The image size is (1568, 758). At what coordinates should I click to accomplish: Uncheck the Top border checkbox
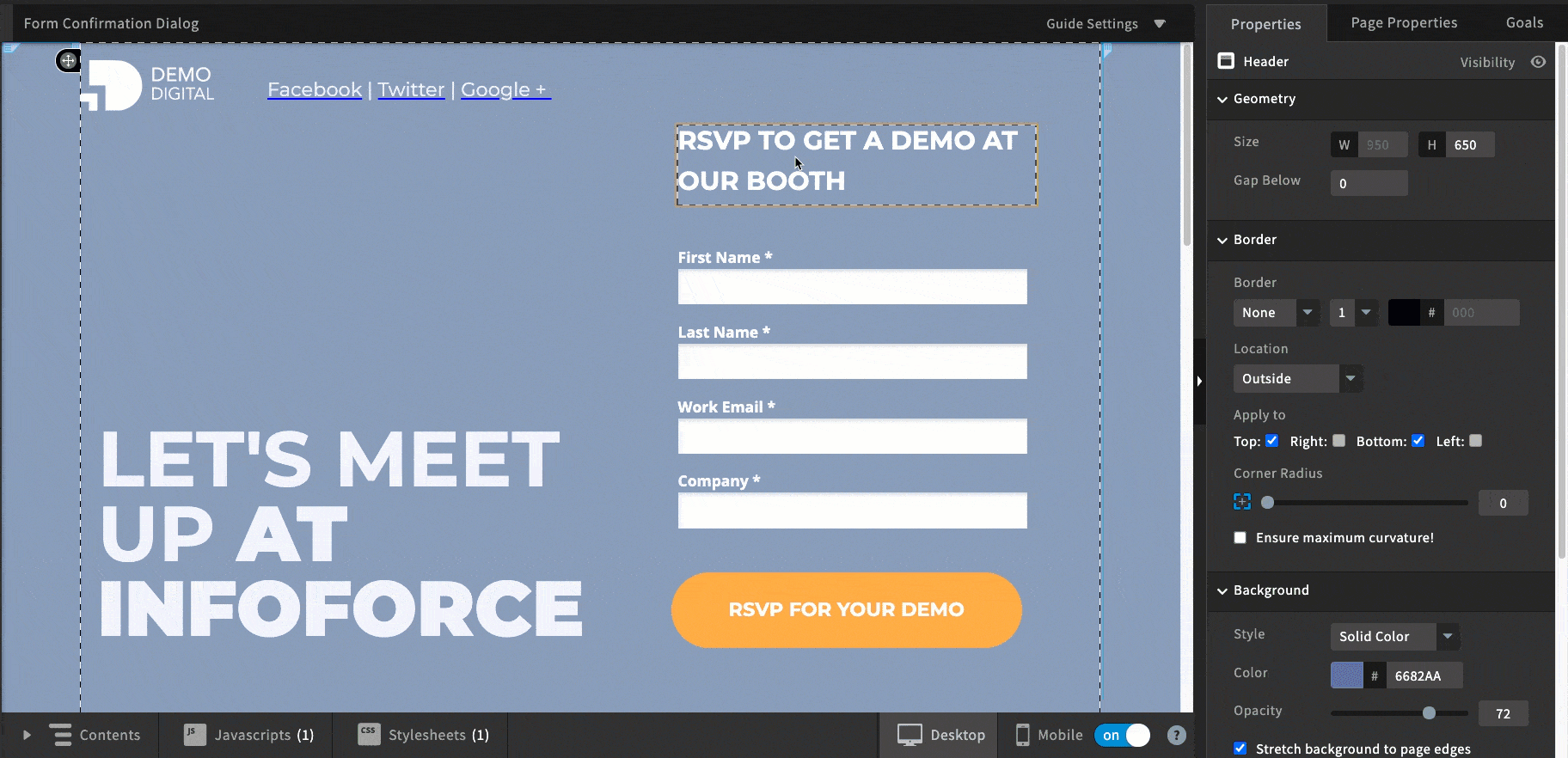(x=1272, y=441)
